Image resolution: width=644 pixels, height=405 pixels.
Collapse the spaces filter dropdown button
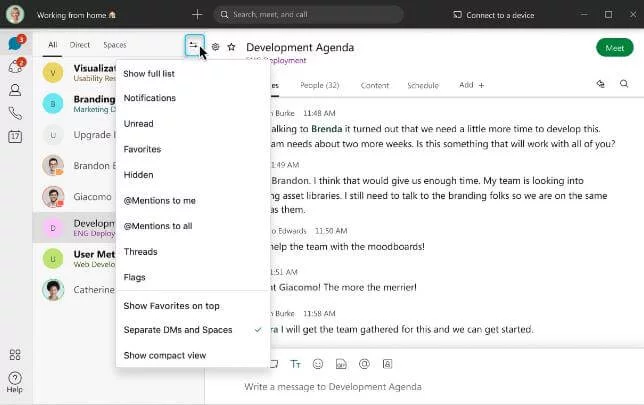pyautogui.click(x=193, y=45)
